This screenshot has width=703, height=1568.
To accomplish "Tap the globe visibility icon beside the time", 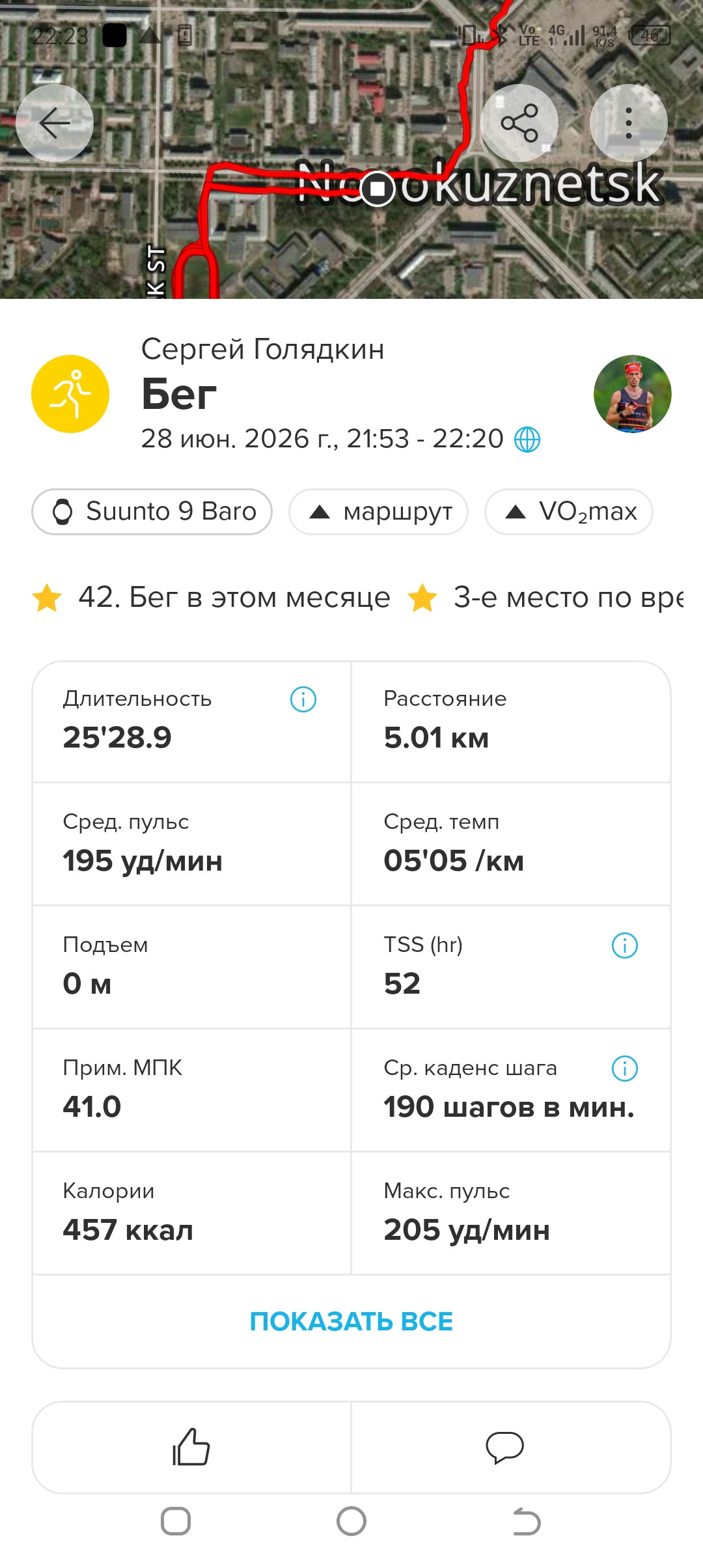I will pyautogui.click(x=527, y=440).
